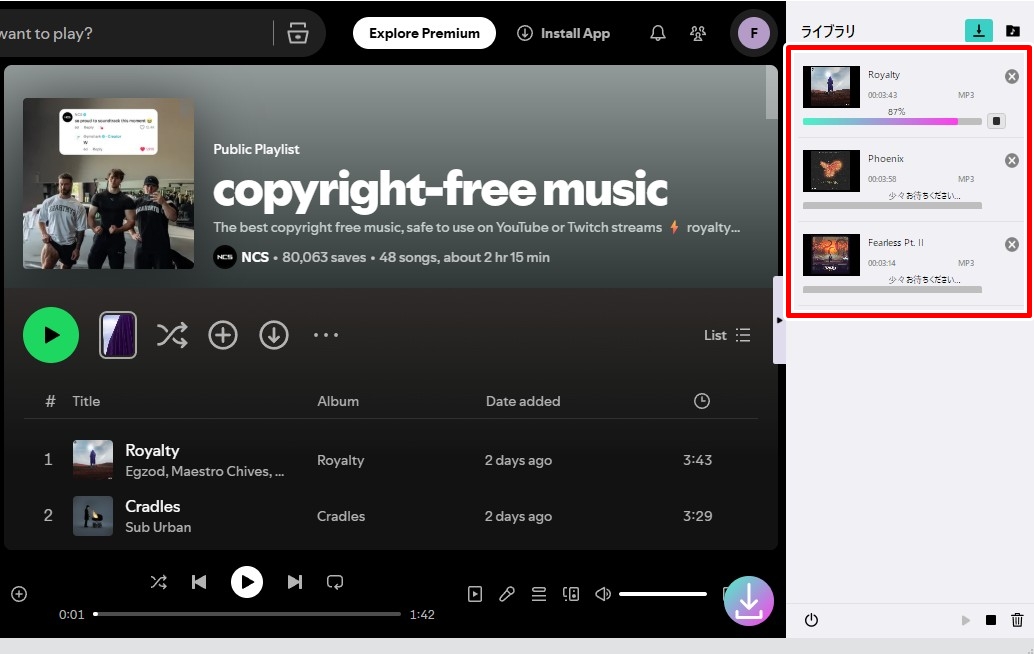Enable shuffle for the playlist
Viewport: 1034px width, 654px height.
[x=172, y=336]
